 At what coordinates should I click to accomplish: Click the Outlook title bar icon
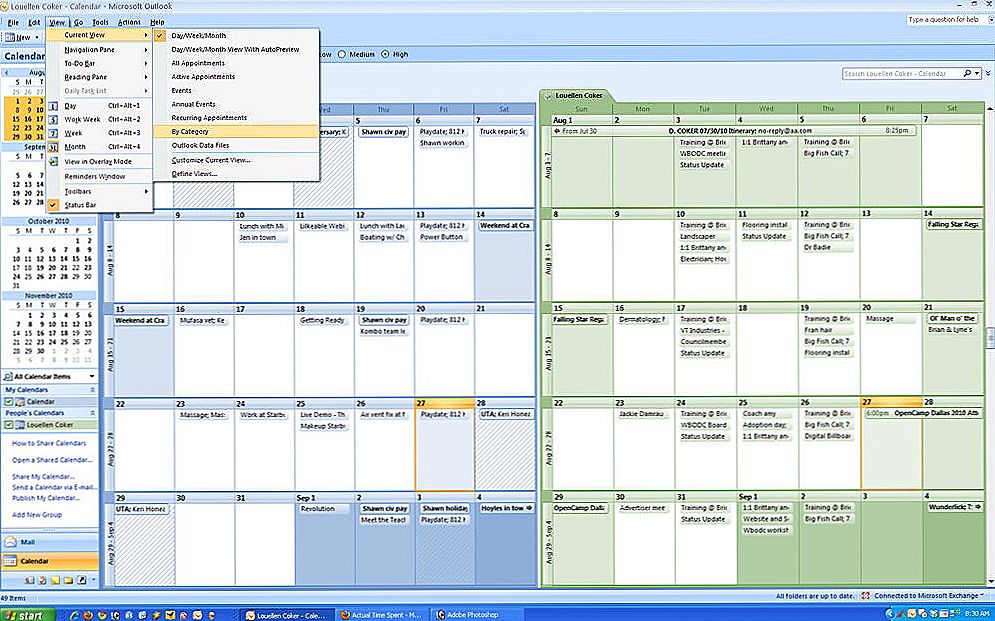pos(5,6)
